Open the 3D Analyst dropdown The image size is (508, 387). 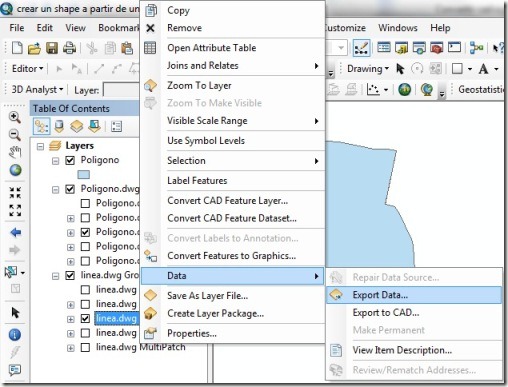point(37,89)
